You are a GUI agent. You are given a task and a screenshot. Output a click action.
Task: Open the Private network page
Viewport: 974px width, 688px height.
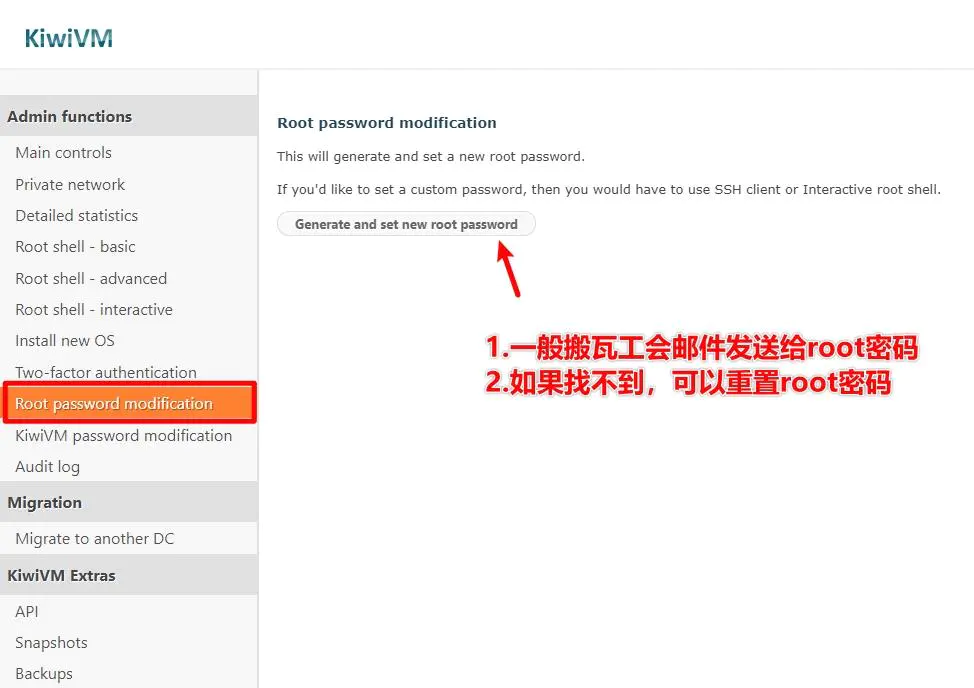click(70, 184)
